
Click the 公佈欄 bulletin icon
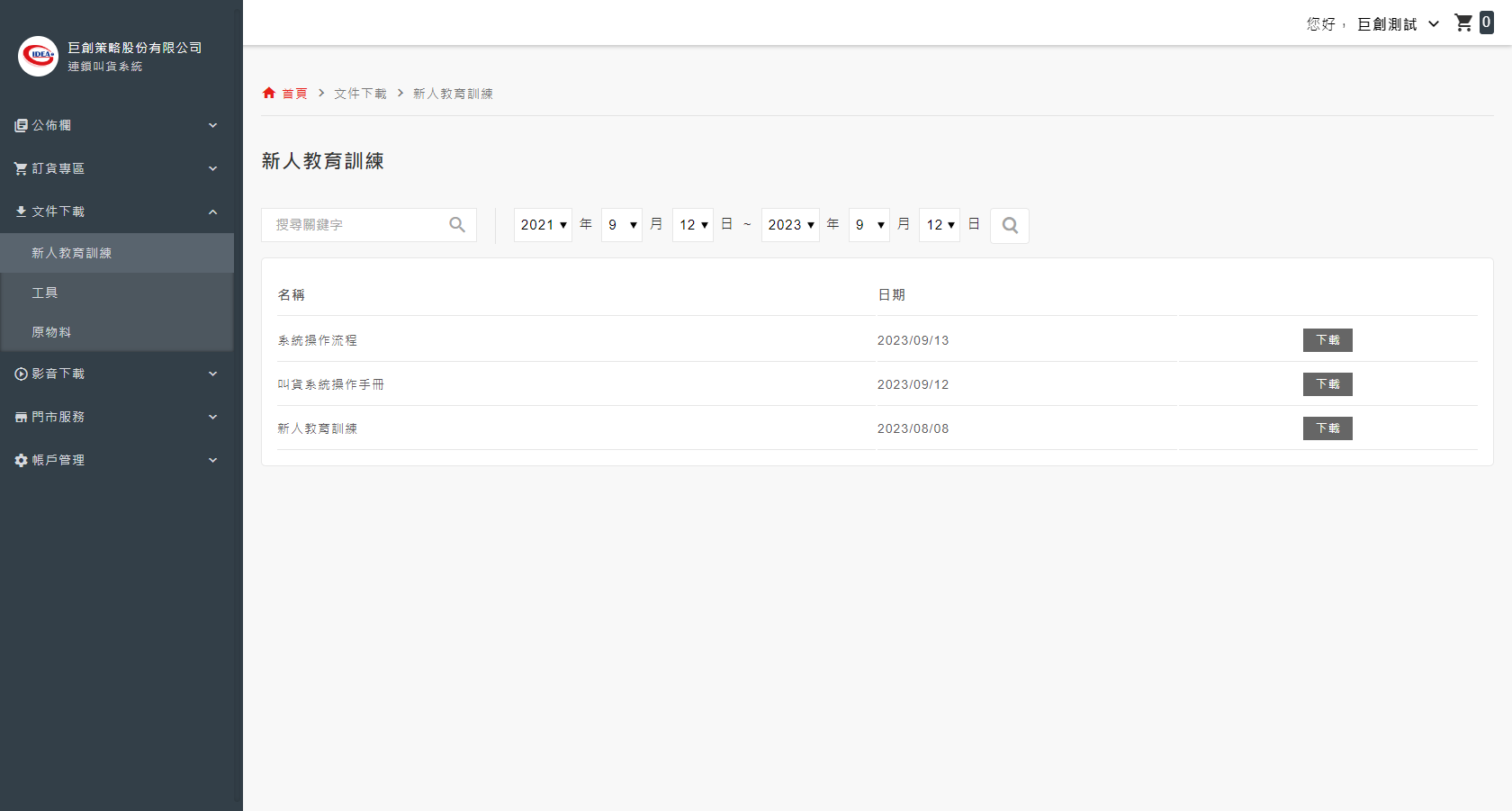pyautogui.click(x=21, y=125)
